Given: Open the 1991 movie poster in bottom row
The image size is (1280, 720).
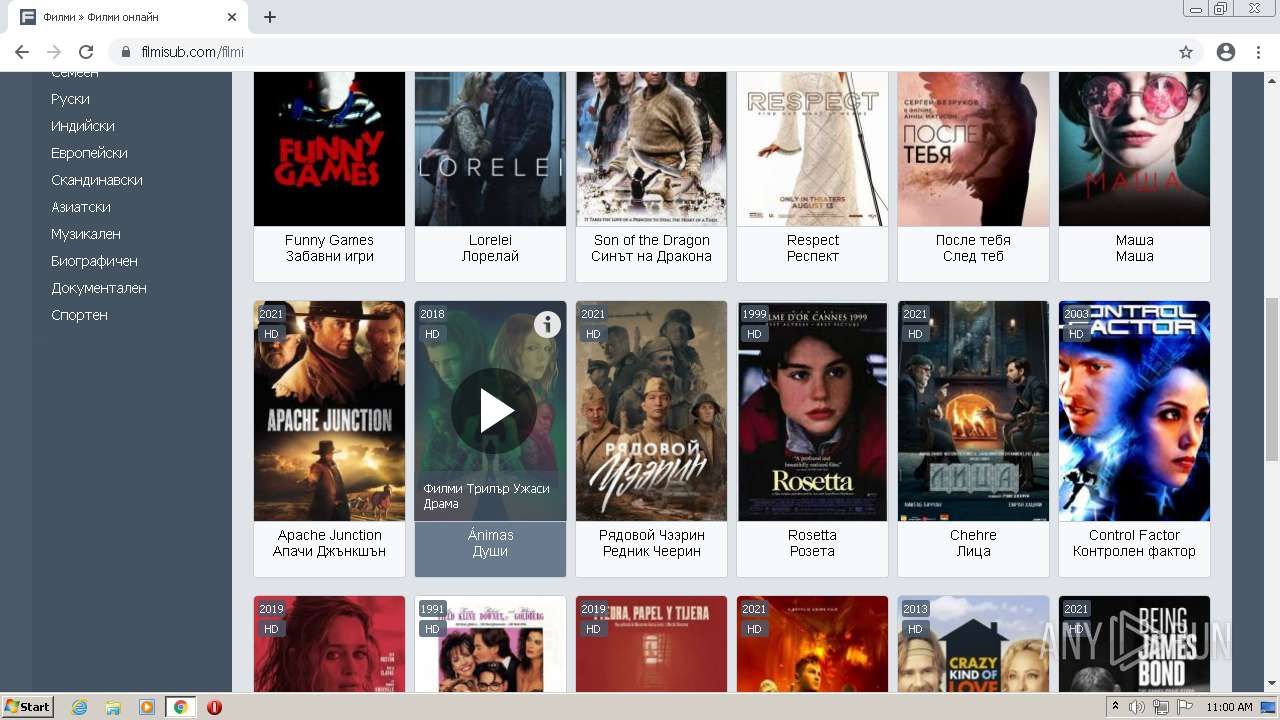Looking at the screenshot, I should click(490, 644).
